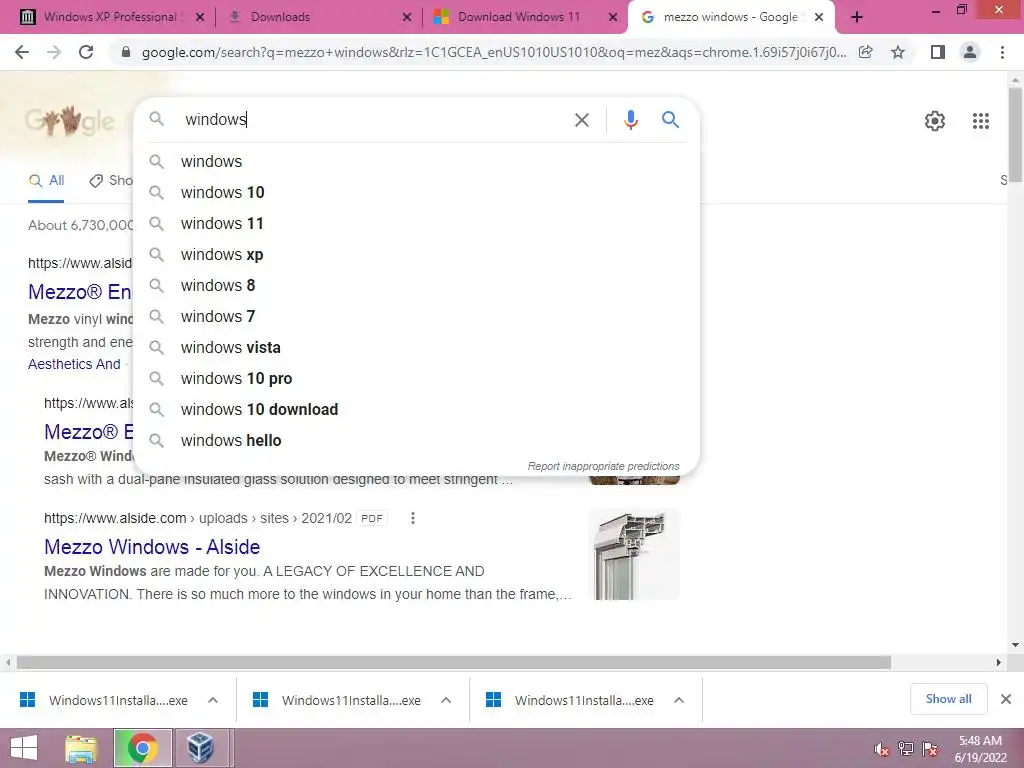Click the browser forward arrow

coord(54,52)
